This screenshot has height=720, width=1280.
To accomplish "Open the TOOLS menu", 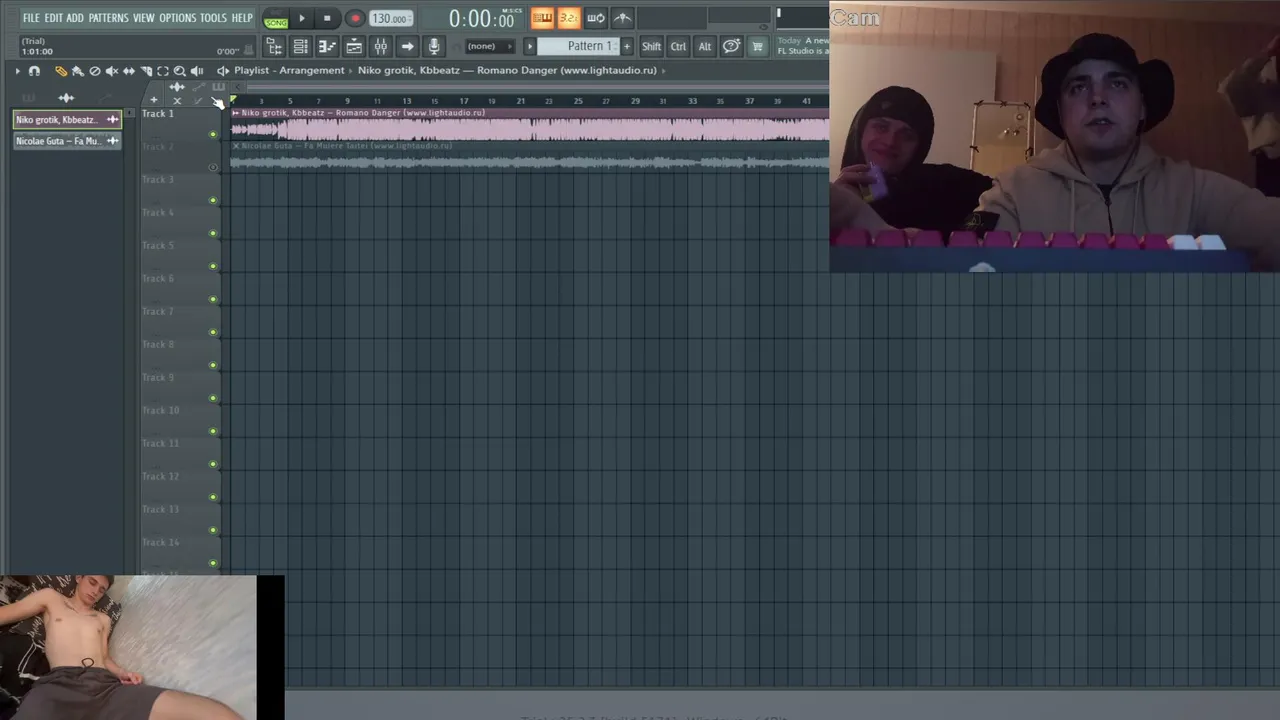I will point(213,18).
